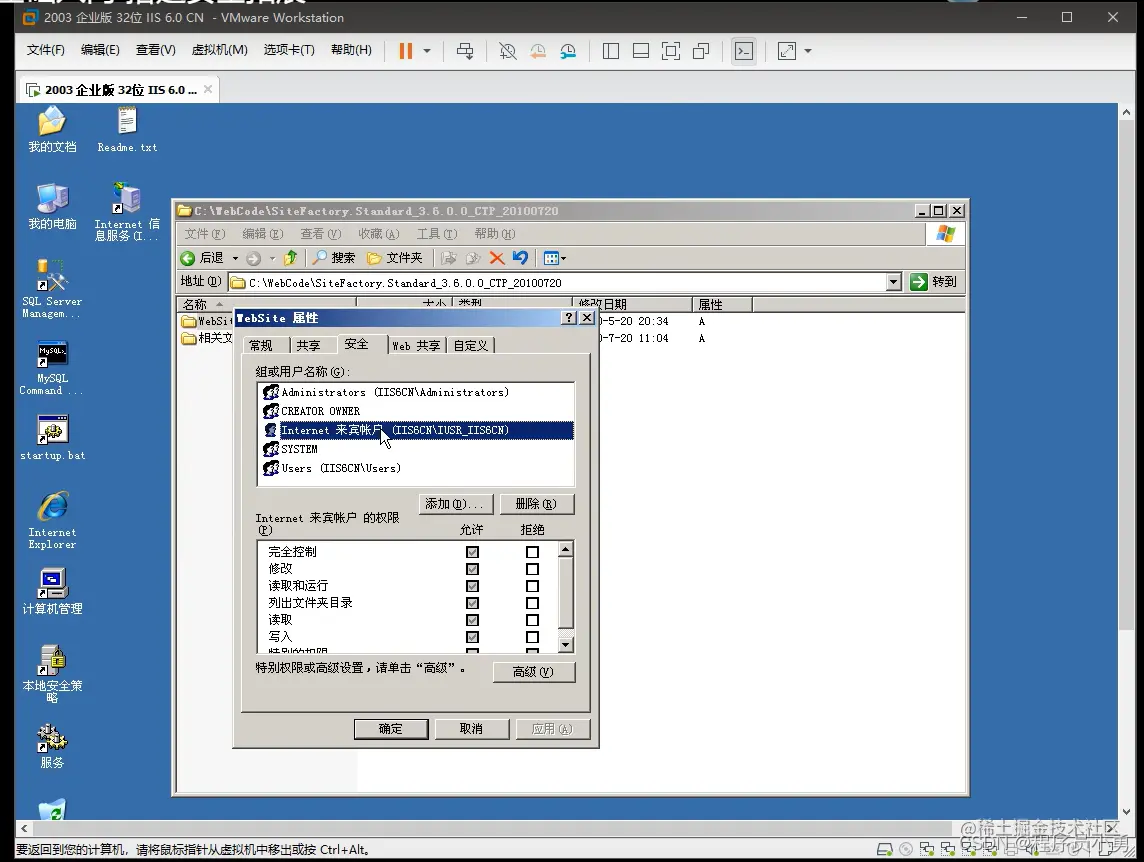Open the pause button's dropdown arrow
1144x862 pixels.
click(x=427, y=51)
